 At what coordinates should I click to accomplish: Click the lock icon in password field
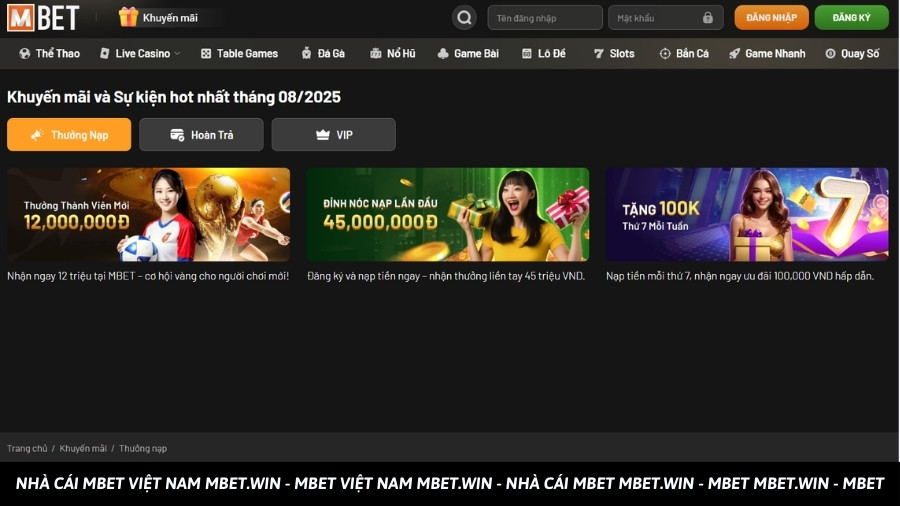(x=708, y=18)
